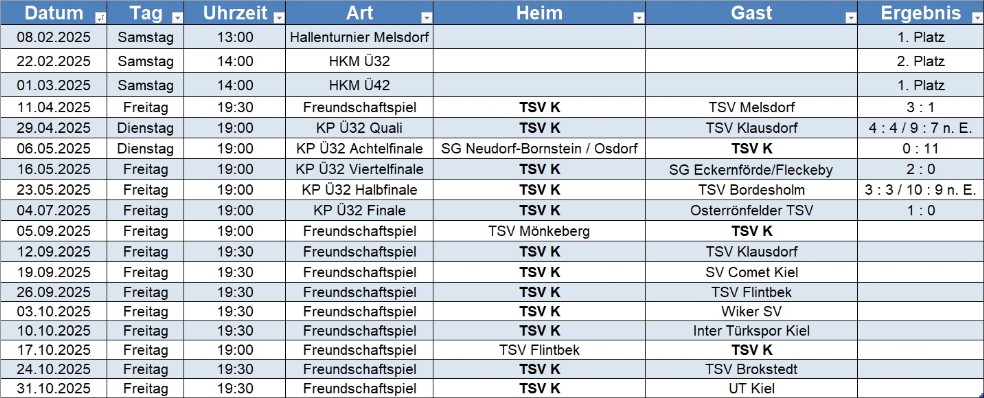
Task: Select the Inter Türkspor Kiel cell
Action: click(x=751, y=330)
